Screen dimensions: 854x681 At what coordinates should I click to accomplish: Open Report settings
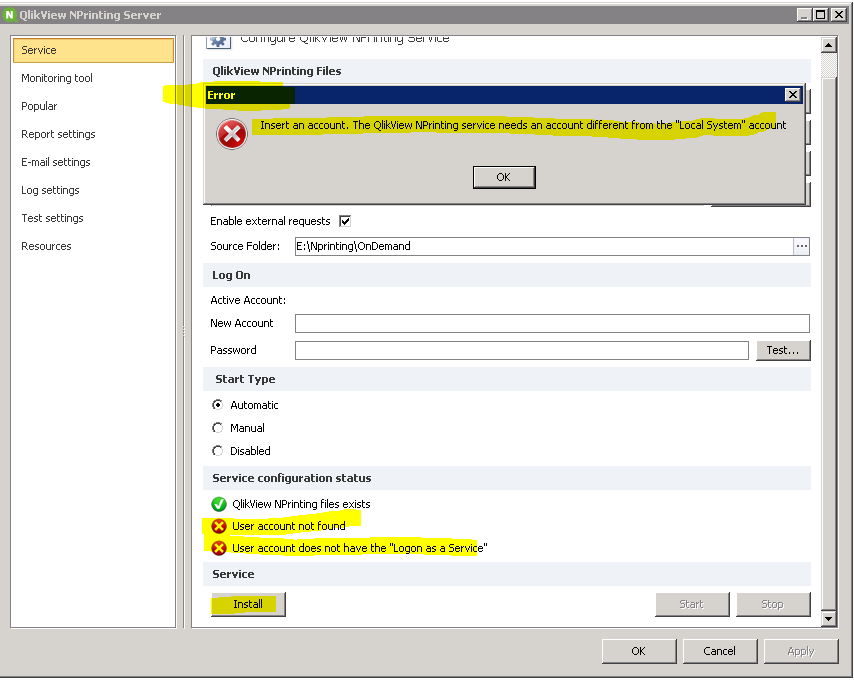[58, 134]
